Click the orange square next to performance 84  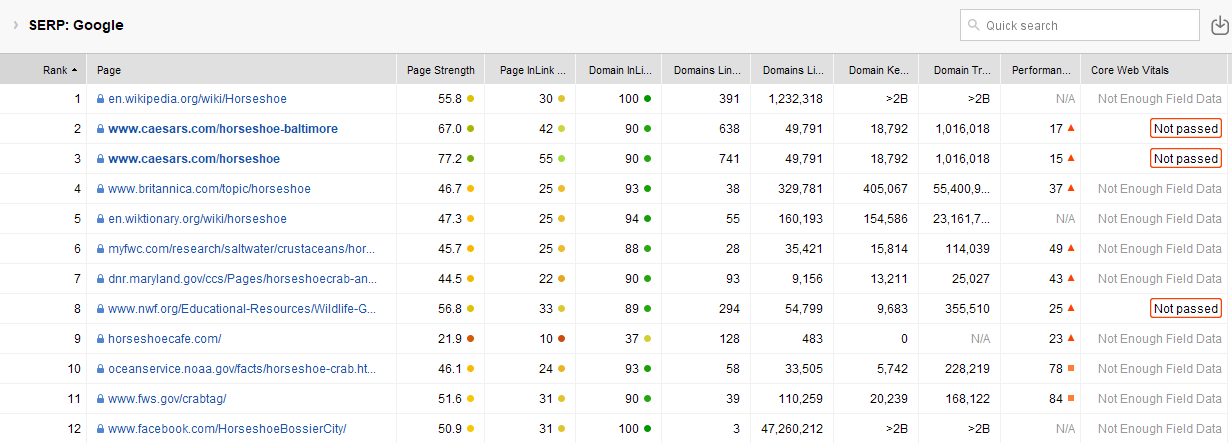click(1070, 399)
